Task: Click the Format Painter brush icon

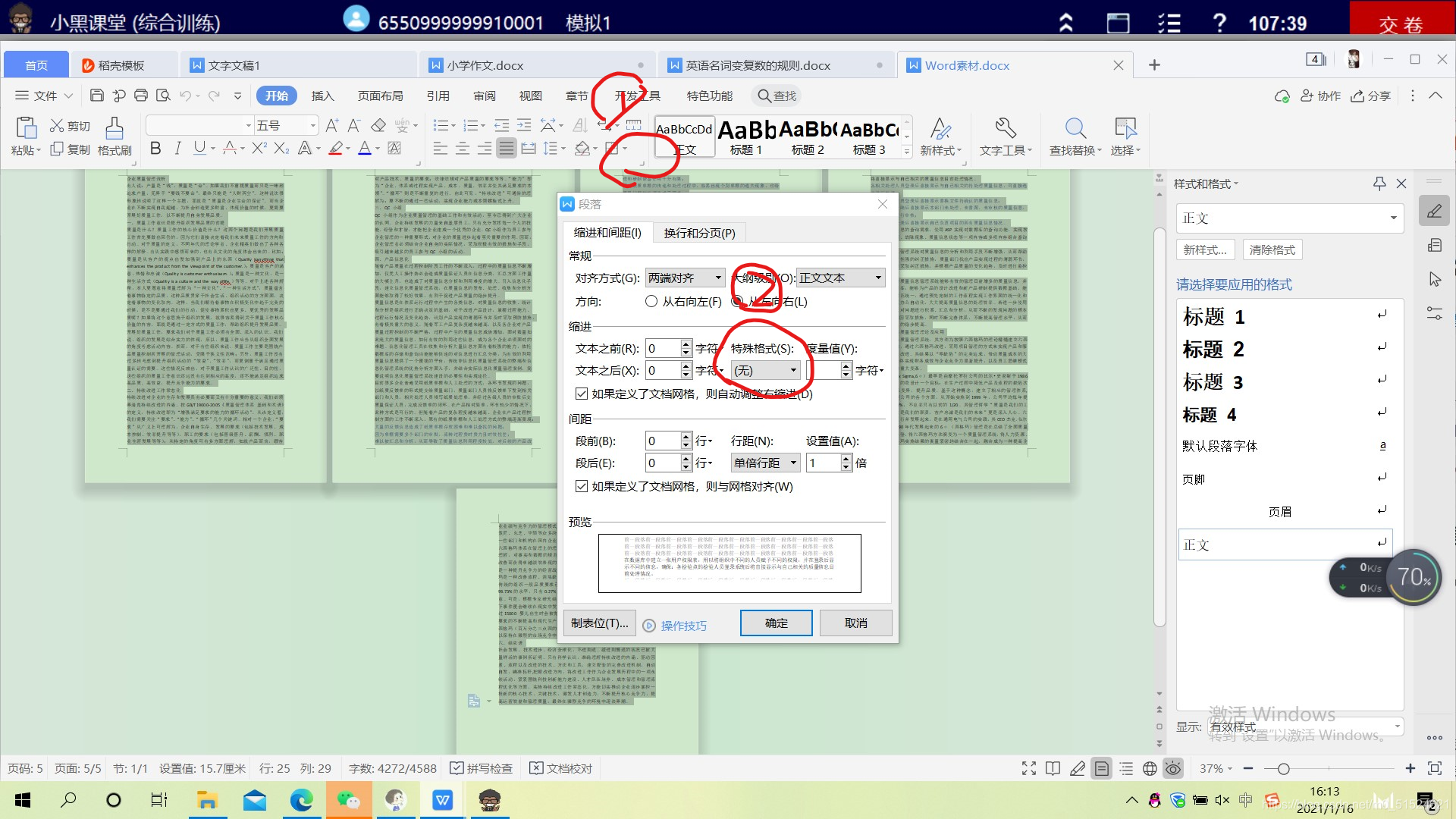Action: coord(115,127)
